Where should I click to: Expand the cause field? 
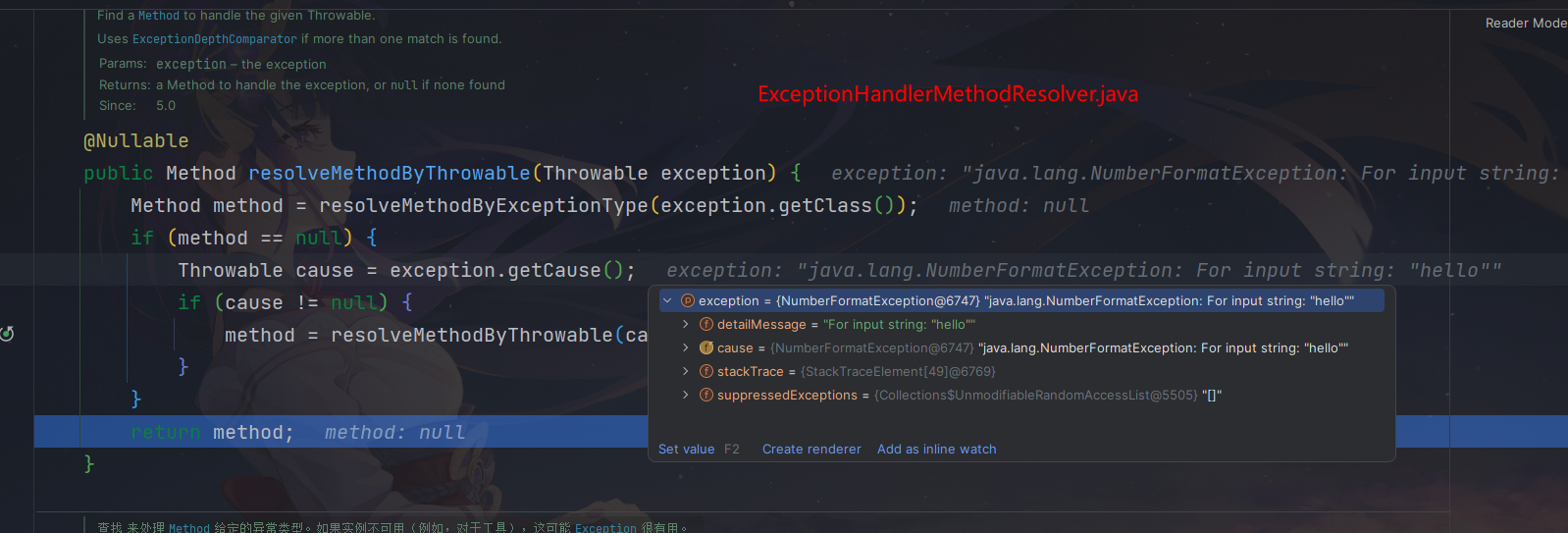[686, 347]
